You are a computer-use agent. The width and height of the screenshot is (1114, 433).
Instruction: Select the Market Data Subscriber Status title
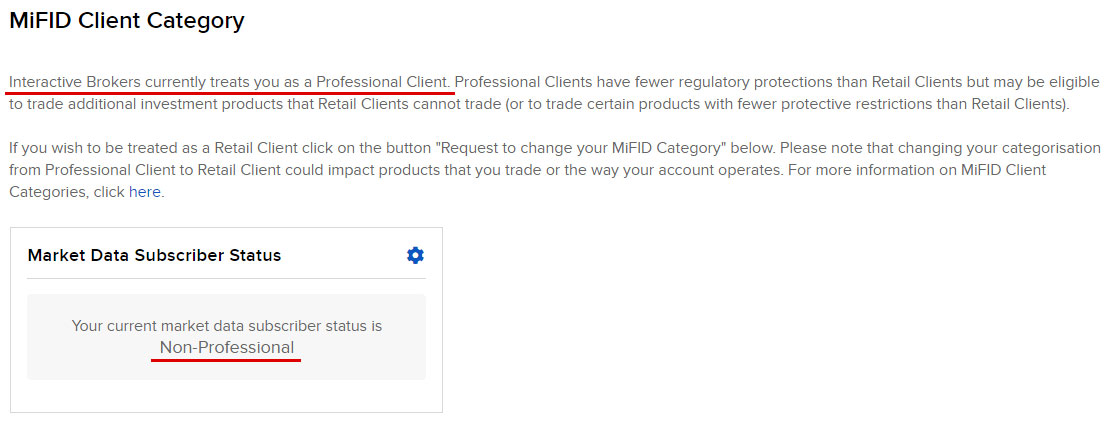point(154,255)
